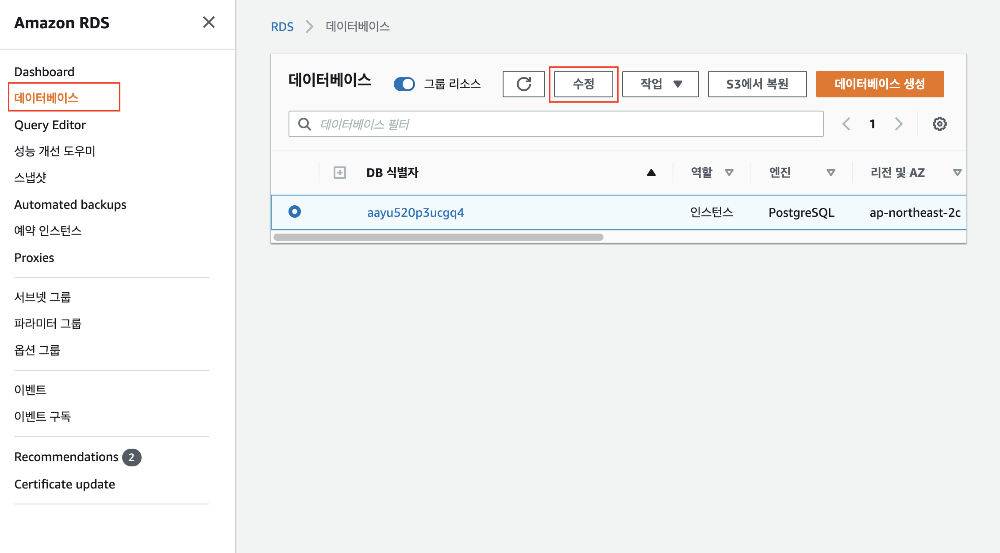Open 이벤트 in sidebar
Viewport: 1000px width, 553px height.
tap(30, 390)
